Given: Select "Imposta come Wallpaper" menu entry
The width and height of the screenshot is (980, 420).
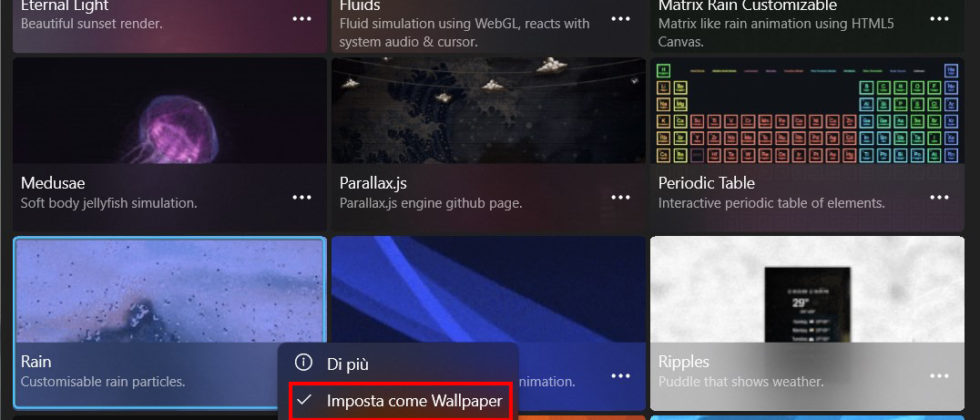Looking at the screenshot, I should 398,401.
